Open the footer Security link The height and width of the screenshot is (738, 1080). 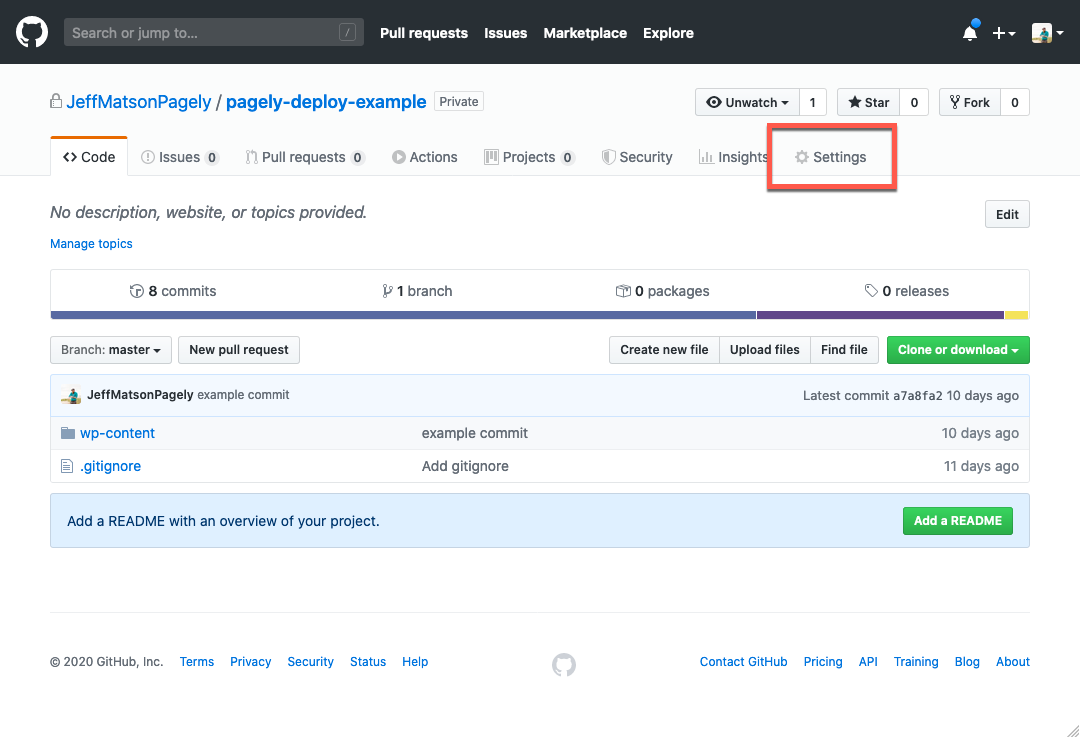click(x=311, y=662)
